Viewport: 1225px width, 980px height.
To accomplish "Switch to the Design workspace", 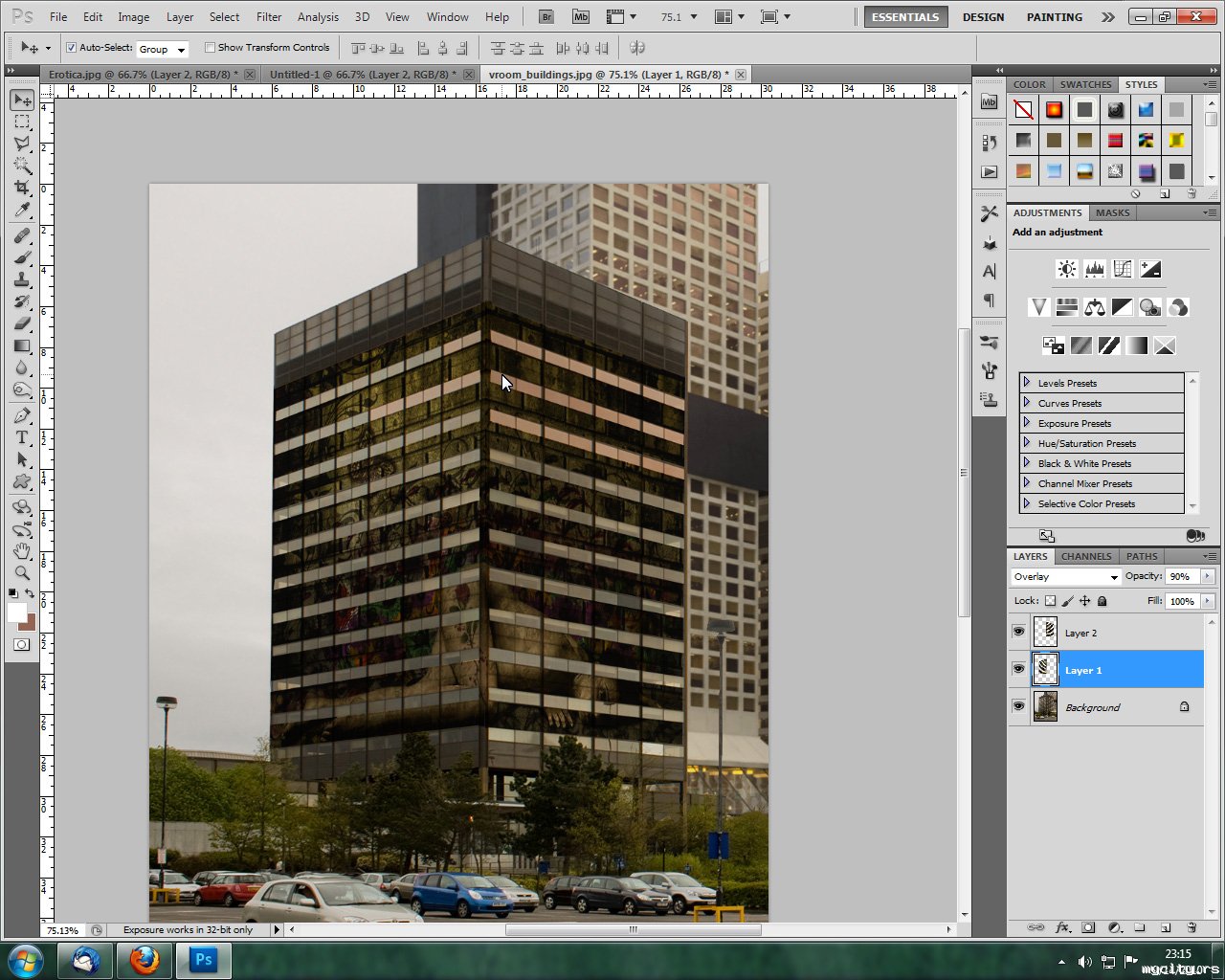I will point(983,16).
